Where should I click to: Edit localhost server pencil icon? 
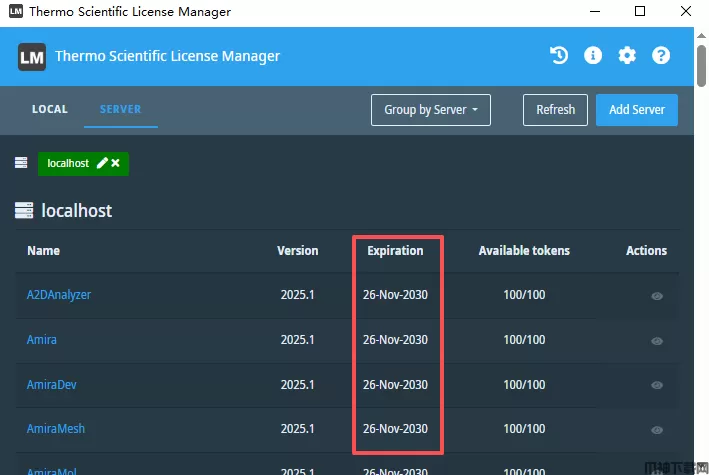(x=102, y=163)
